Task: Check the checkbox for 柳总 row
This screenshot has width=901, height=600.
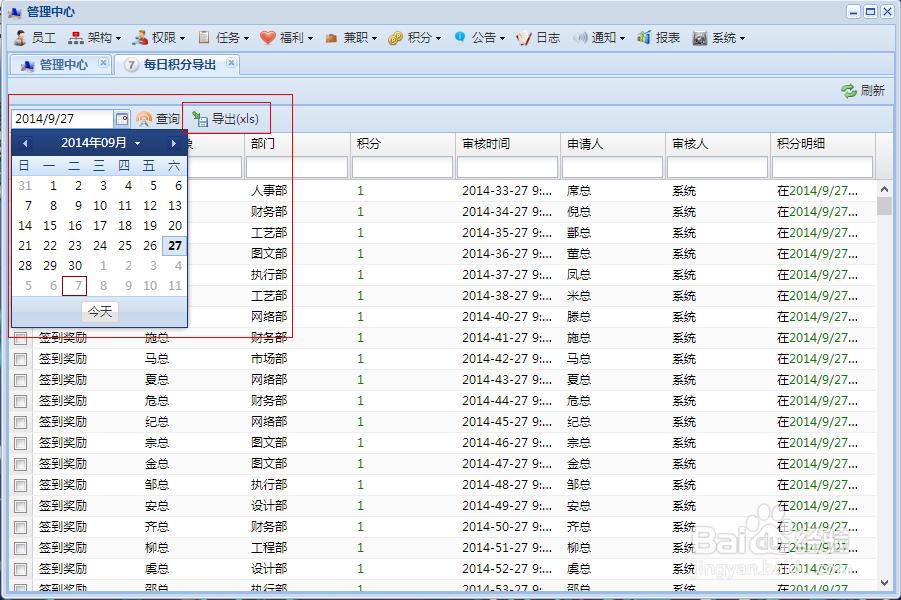Action: [21, 548]
